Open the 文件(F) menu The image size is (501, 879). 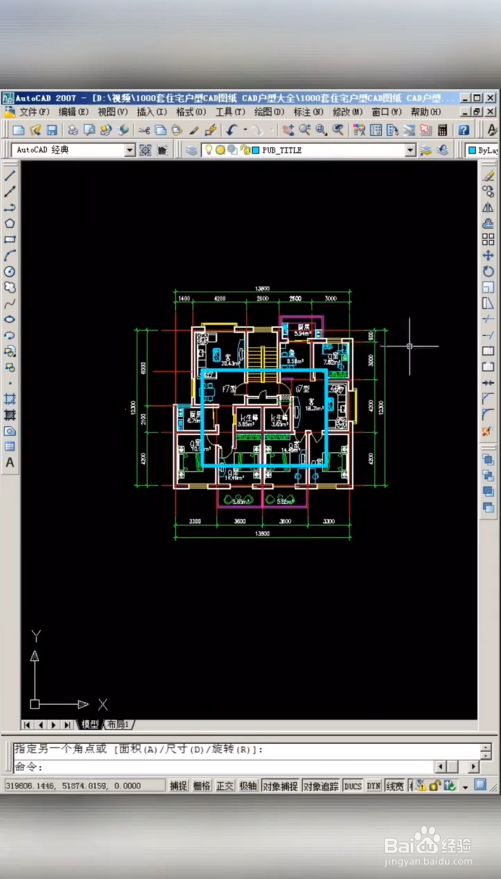click(34, 112)
